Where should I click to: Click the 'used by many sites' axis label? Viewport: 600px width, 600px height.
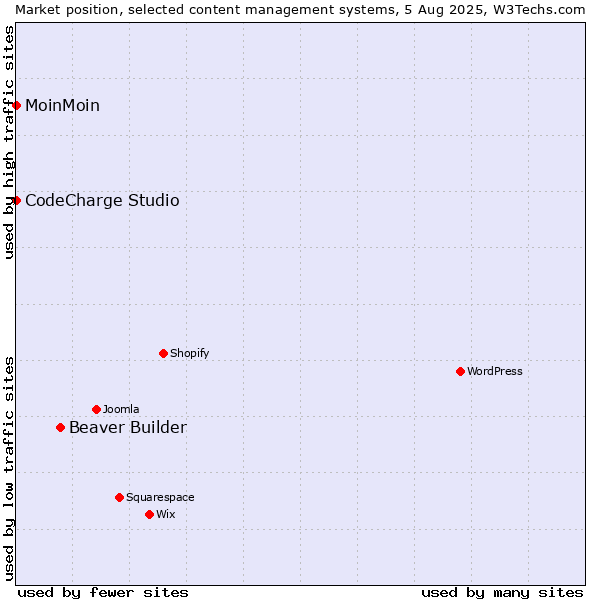(502, 593)
